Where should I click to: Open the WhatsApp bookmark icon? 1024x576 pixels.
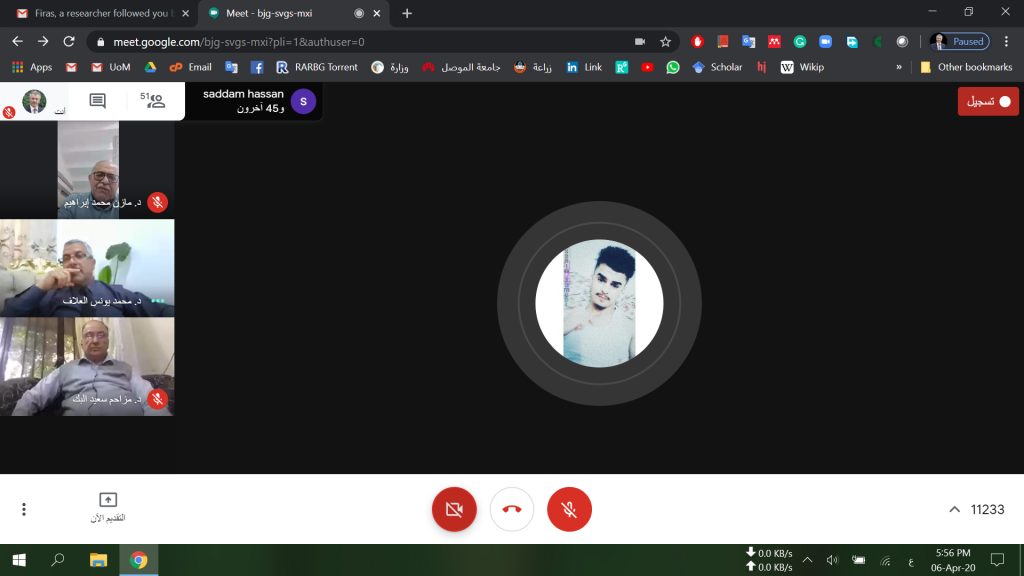(x=673, y=67)
